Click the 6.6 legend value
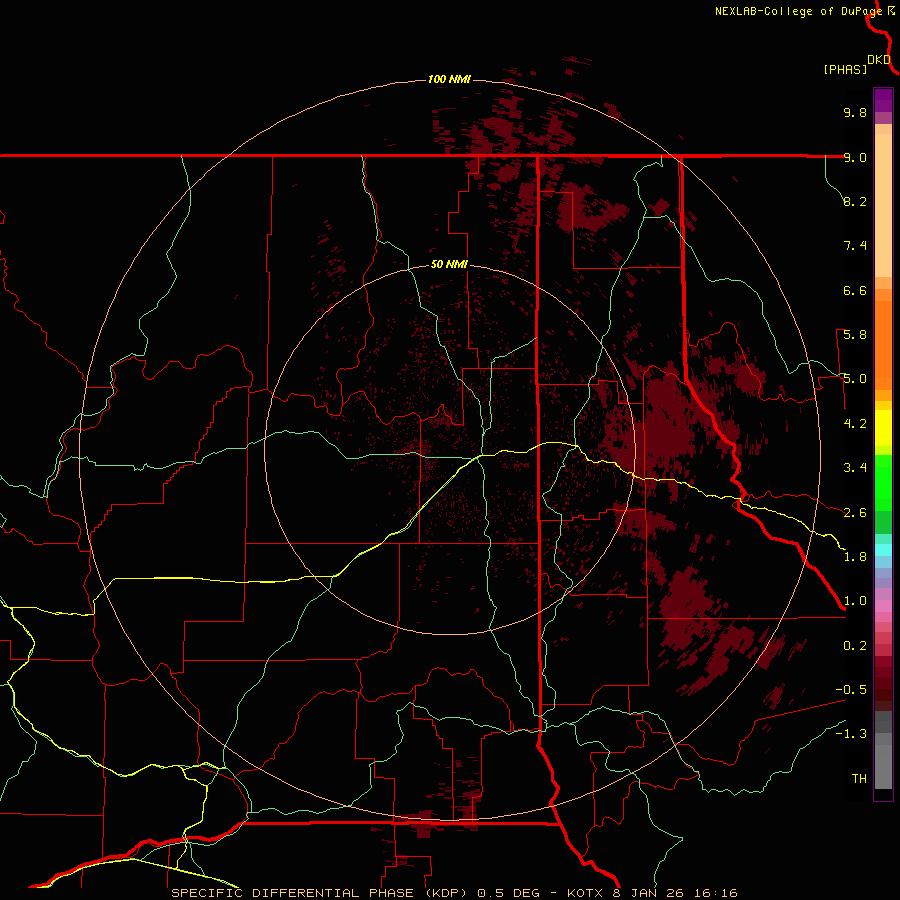This screenshot has width=900, height=900. coord(855,290)
